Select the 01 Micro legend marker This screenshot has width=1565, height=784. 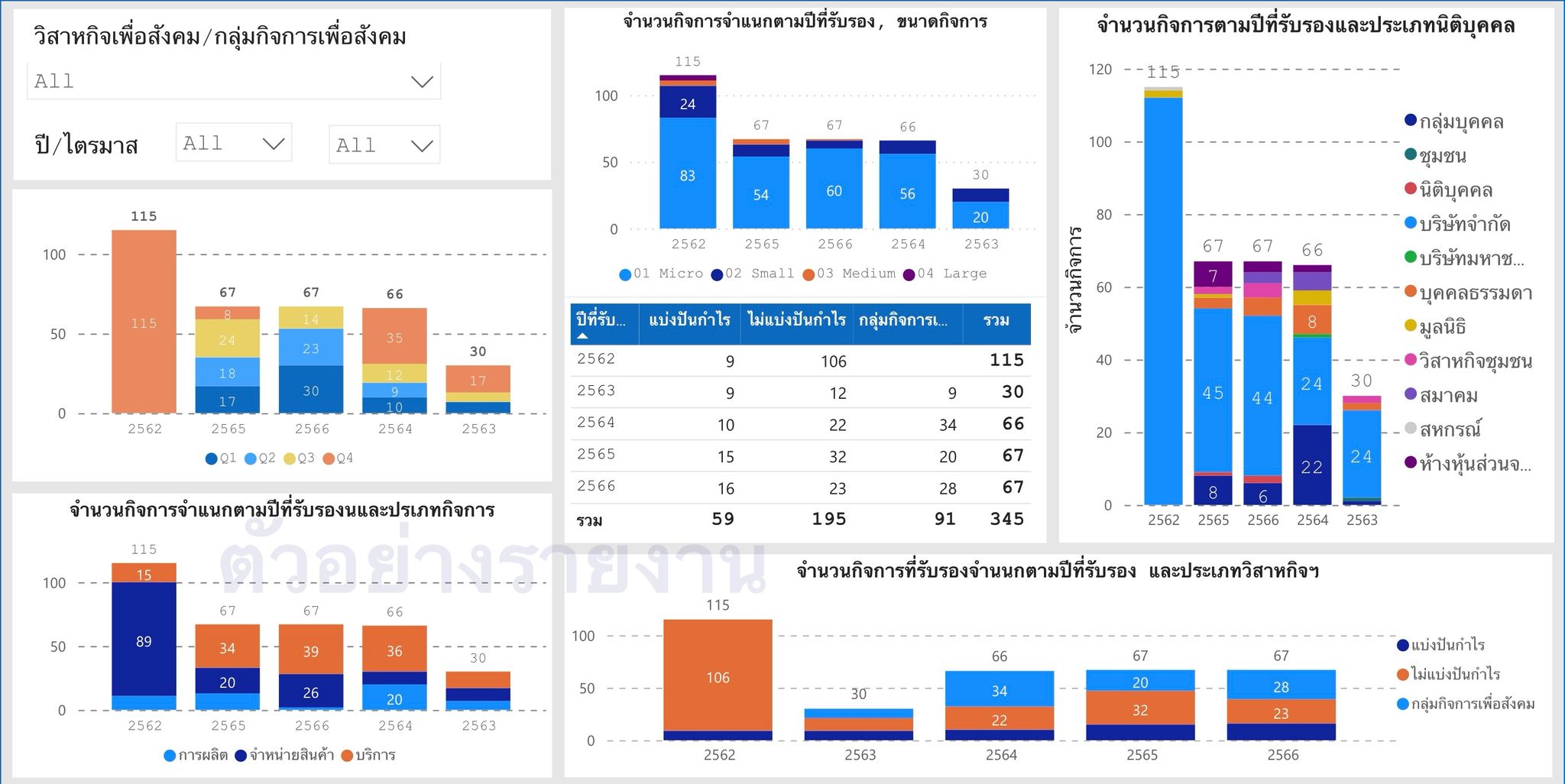[x=625, y=274]
